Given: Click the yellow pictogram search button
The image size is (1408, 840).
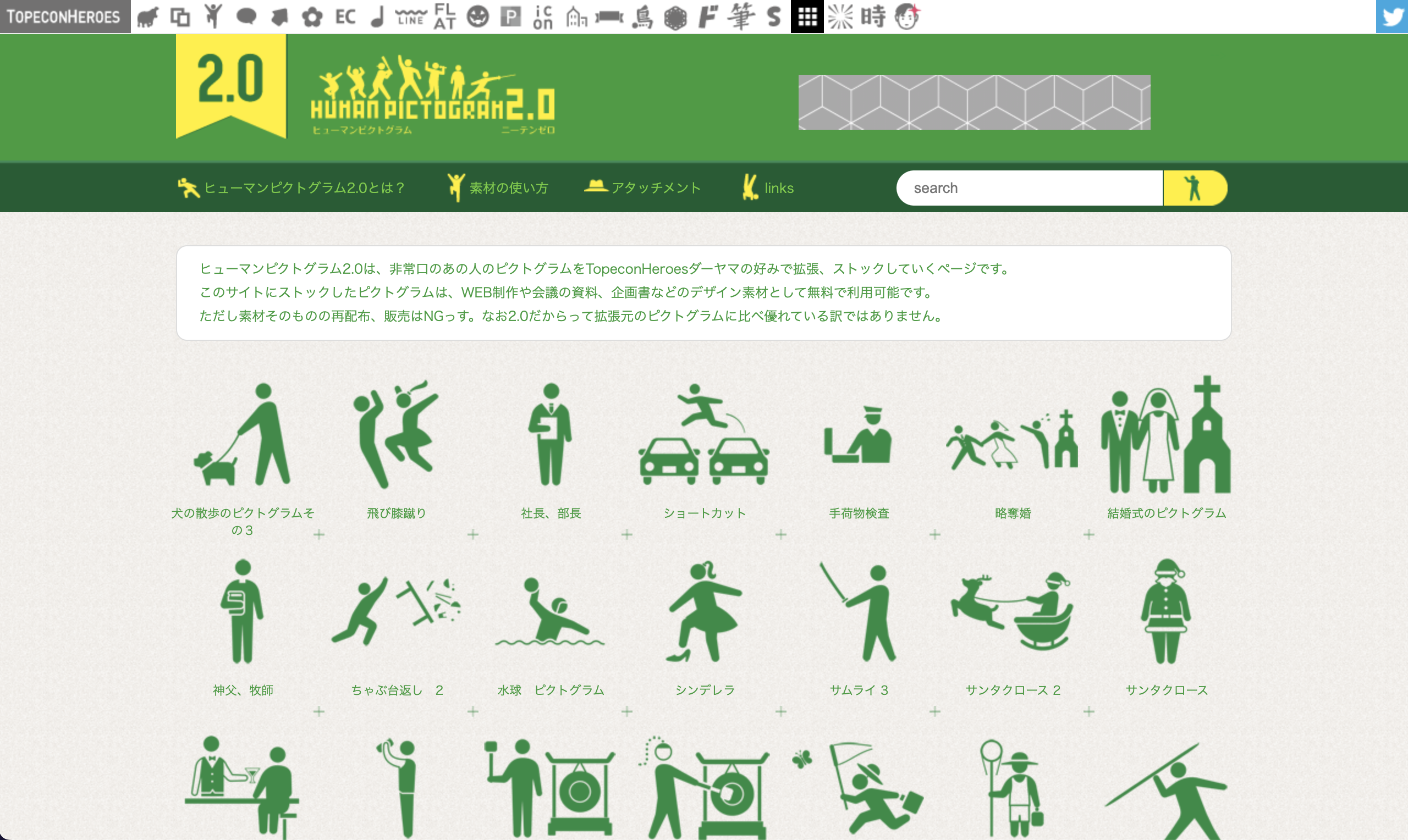Looking at the screenshot, I should (1195, 188).
